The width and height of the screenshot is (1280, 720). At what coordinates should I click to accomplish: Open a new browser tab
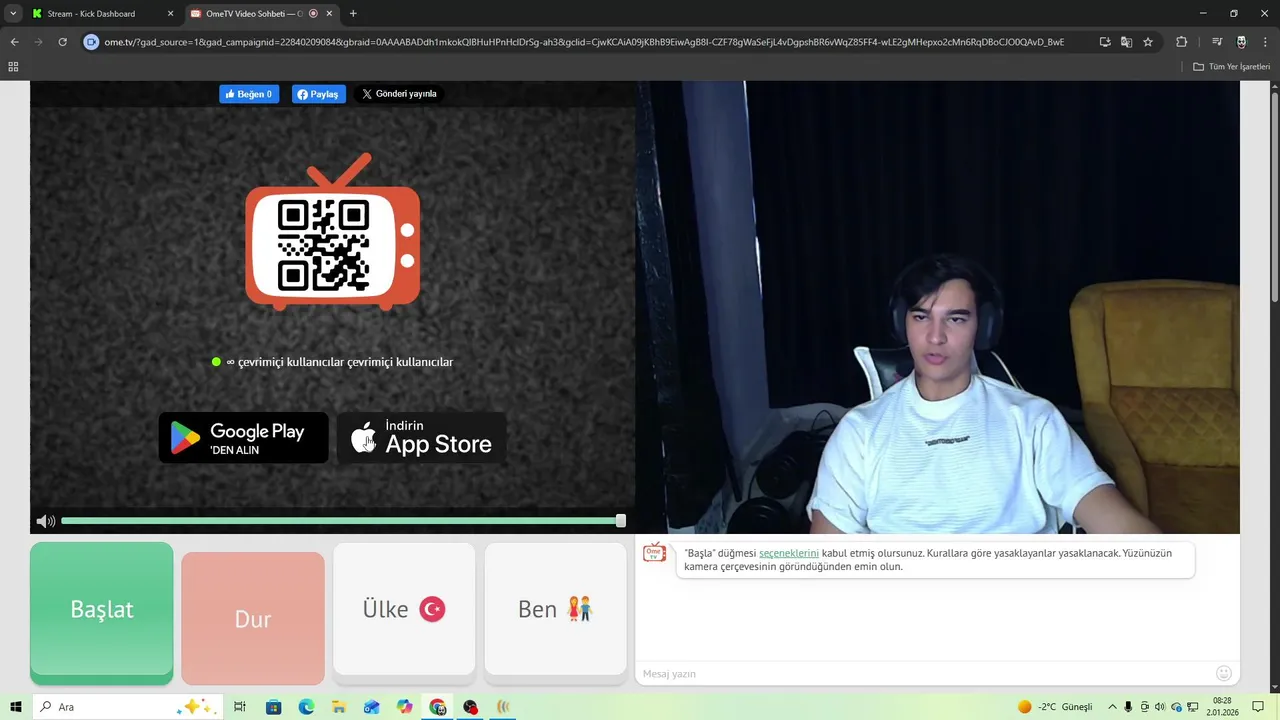point(353,13)
